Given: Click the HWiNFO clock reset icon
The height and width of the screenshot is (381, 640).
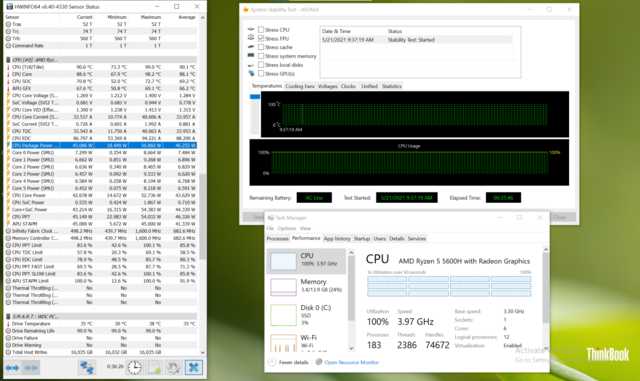Looking at the screenshot, I should [134, 368].
